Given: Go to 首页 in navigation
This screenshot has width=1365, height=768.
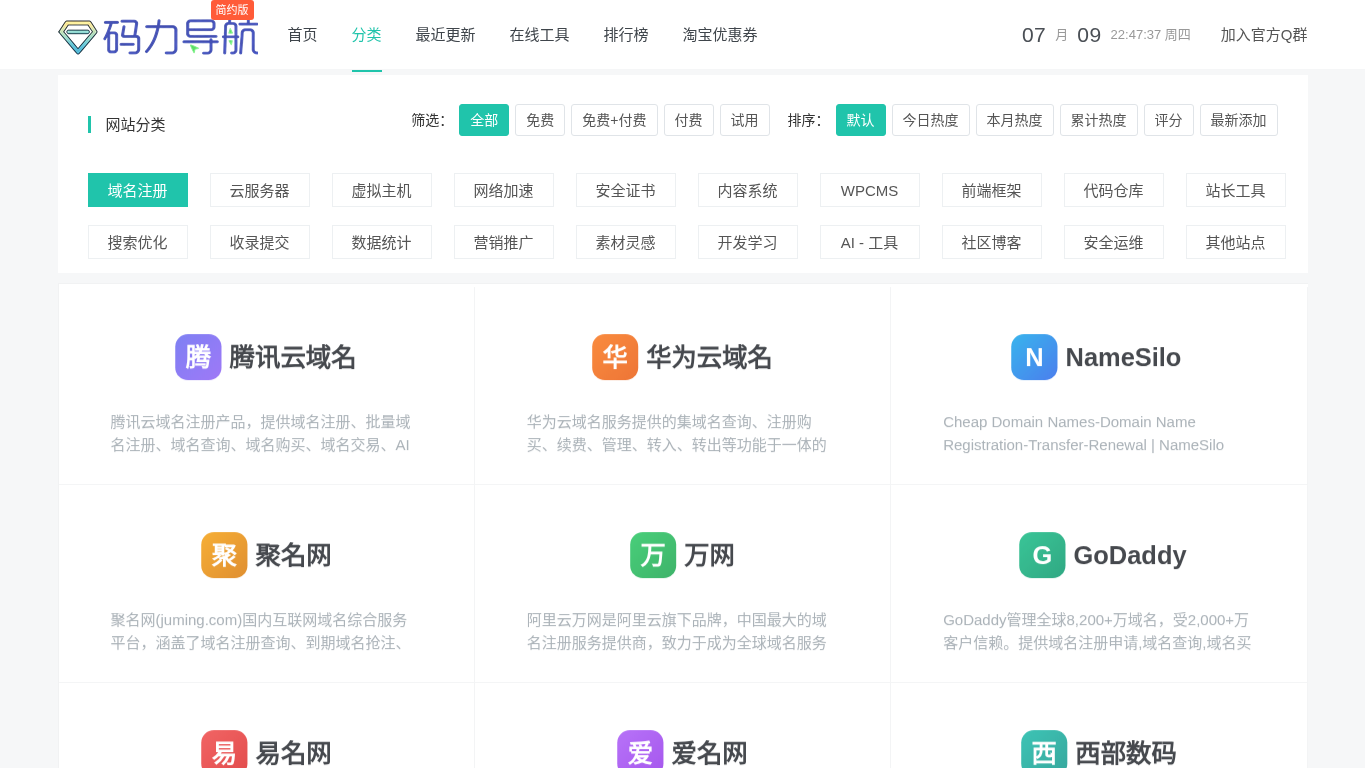Looking at the screenshot, I should (303, 35).
